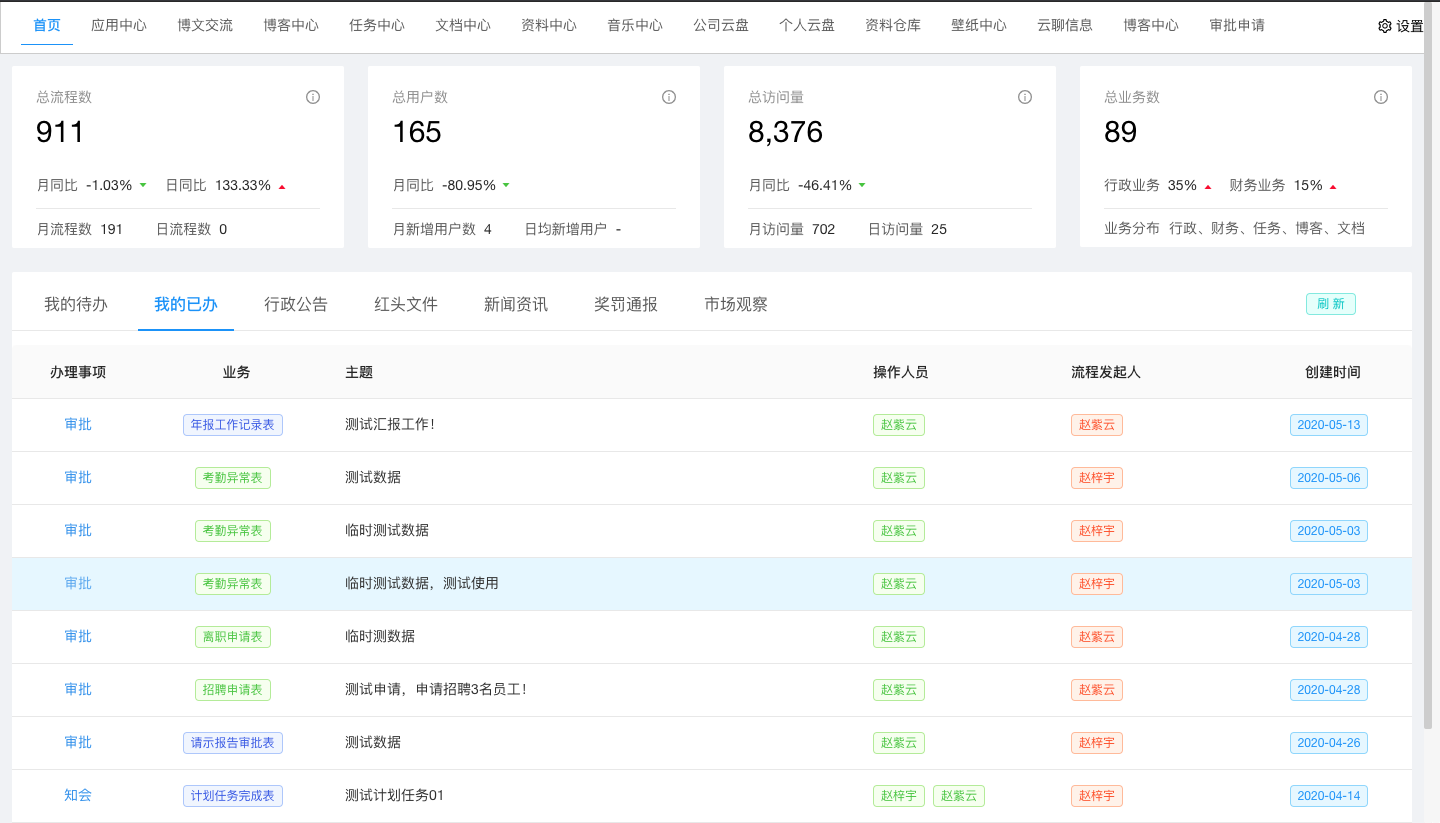
Task: Click the 业务 column header
Action: (236, 372)
